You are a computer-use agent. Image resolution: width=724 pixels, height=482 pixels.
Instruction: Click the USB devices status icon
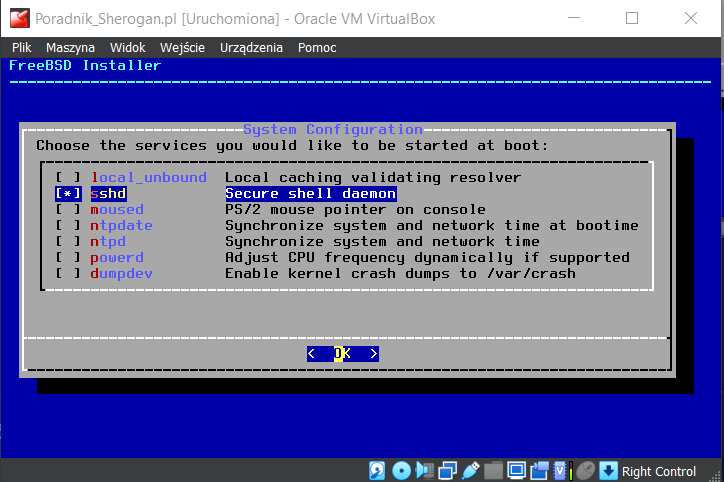pyautogui.click(x=471, y=470)
